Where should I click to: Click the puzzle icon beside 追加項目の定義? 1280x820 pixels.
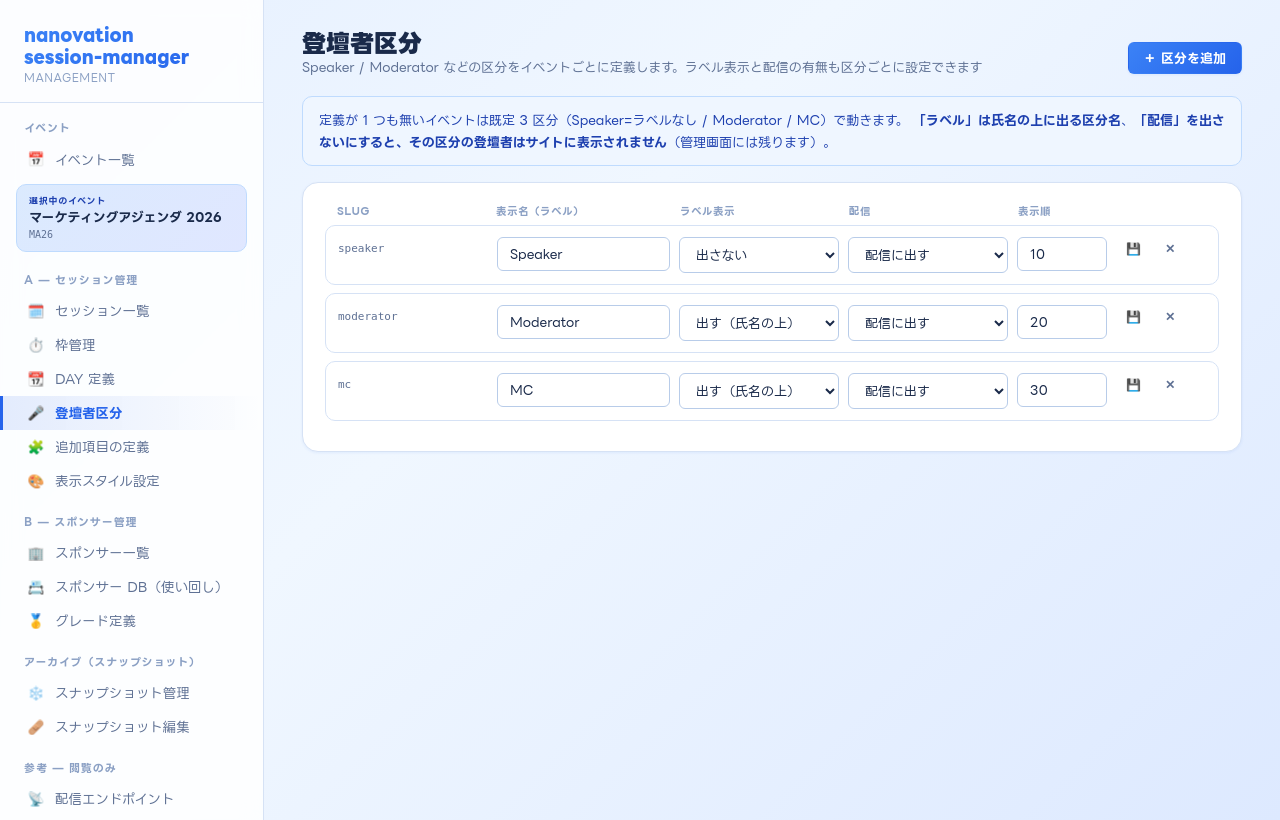point(36,448)
